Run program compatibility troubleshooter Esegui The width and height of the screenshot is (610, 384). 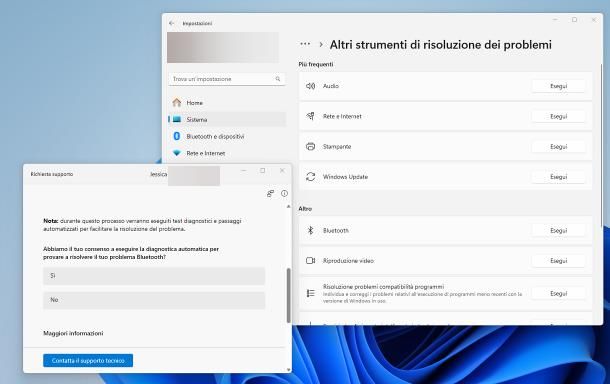[x=559, y=294]
